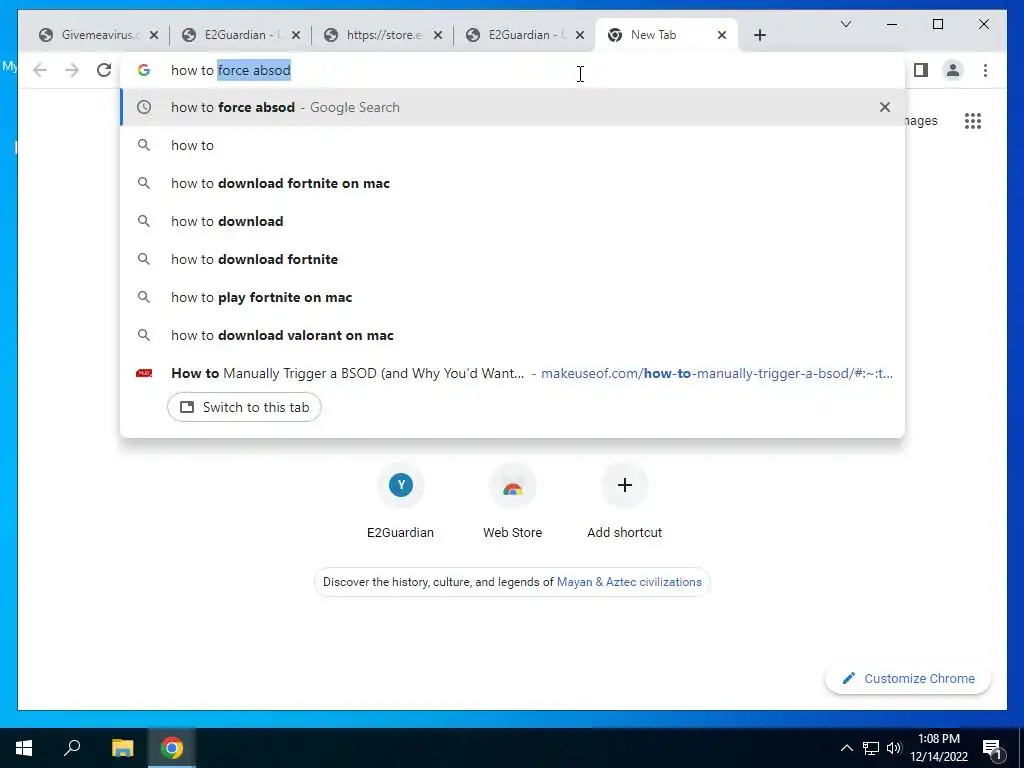This screenshot has width=1024, height=768.
Task: Open the notification center icon
Action: pos(993,748)
